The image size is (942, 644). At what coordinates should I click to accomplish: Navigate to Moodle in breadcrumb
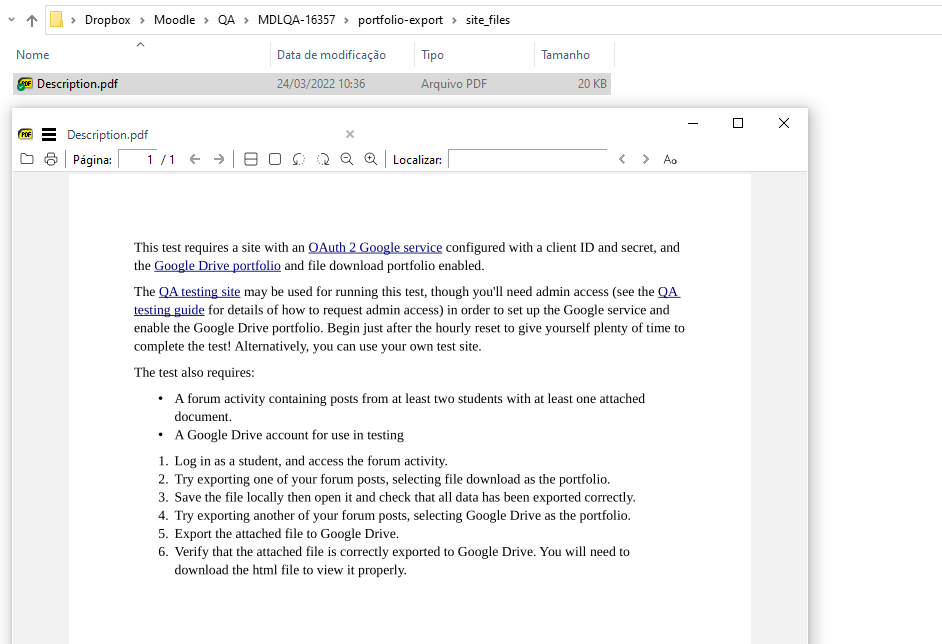pyautogui.click(x=174, y=20)
